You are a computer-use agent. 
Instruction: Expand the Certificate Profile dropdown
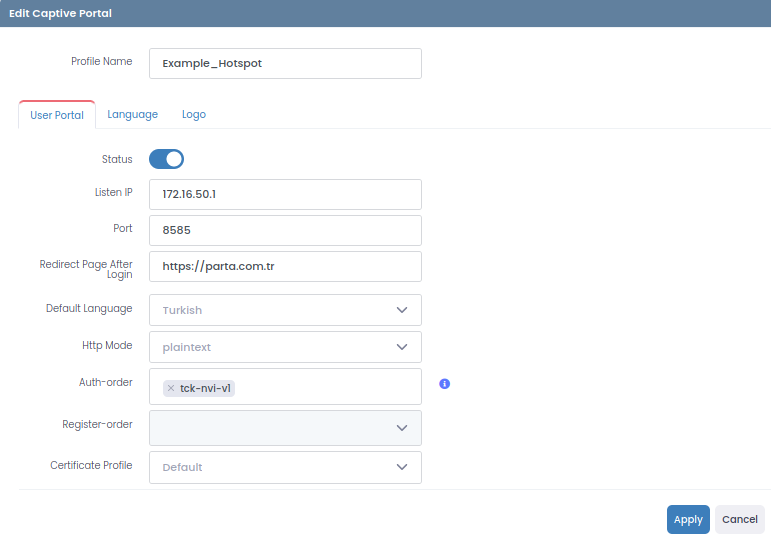click(285, 467)
